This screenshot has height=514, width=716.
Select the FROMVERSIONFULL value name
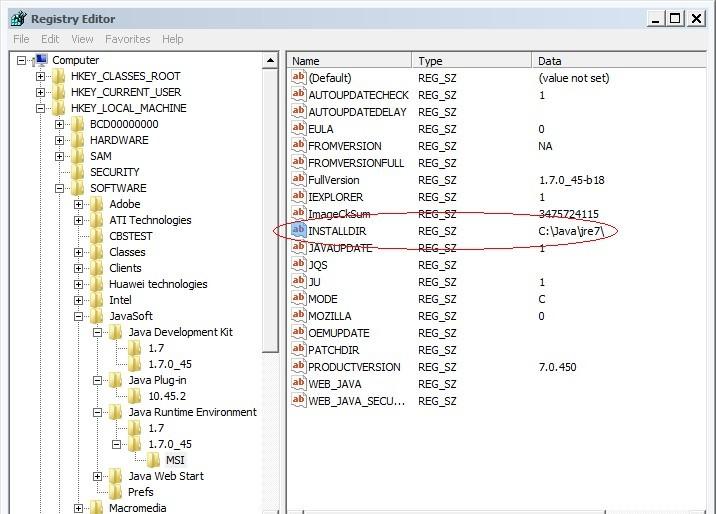356,163
